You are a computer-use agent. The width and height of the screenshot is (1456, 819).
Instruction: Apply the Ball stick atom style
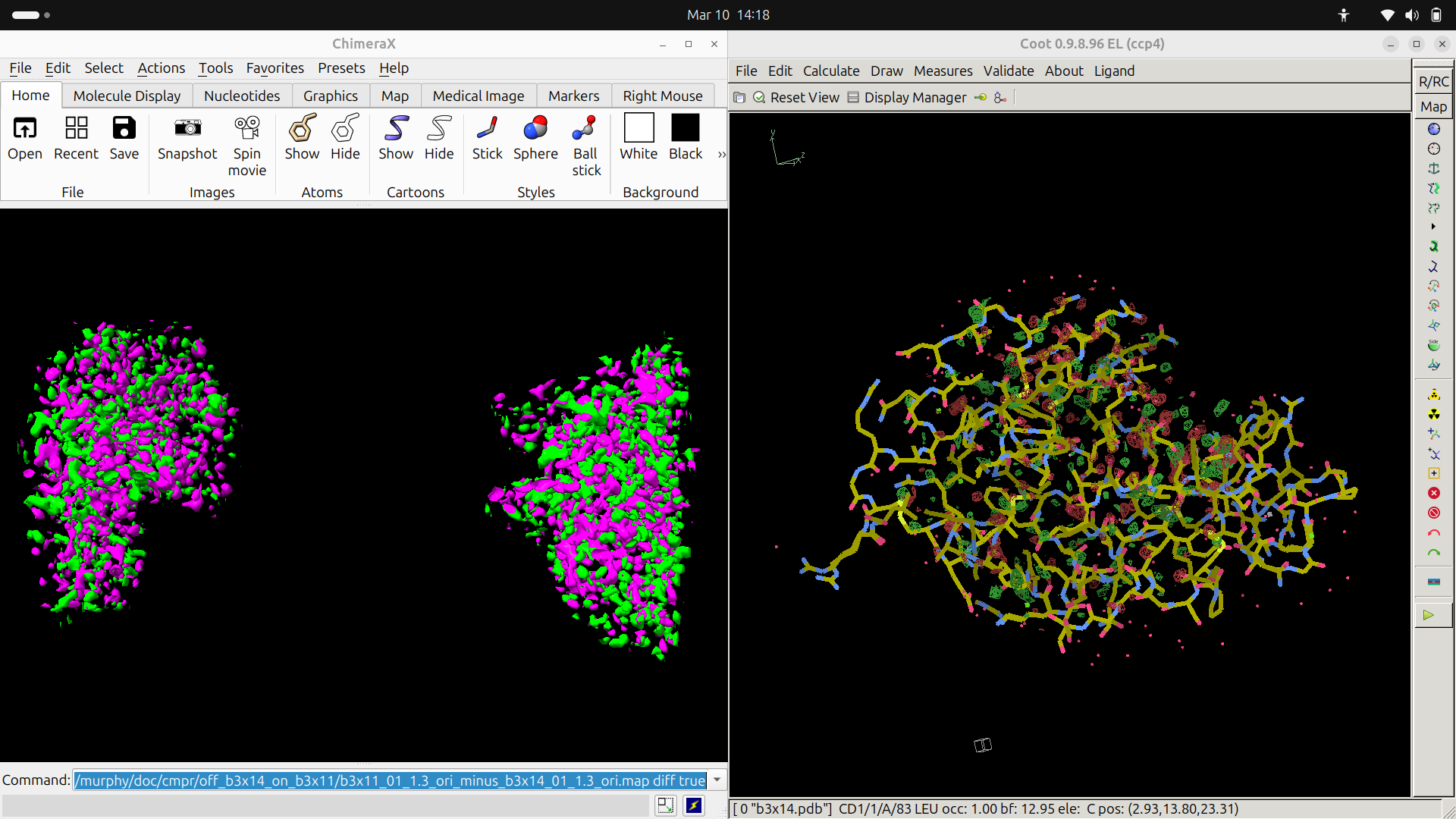585,128
